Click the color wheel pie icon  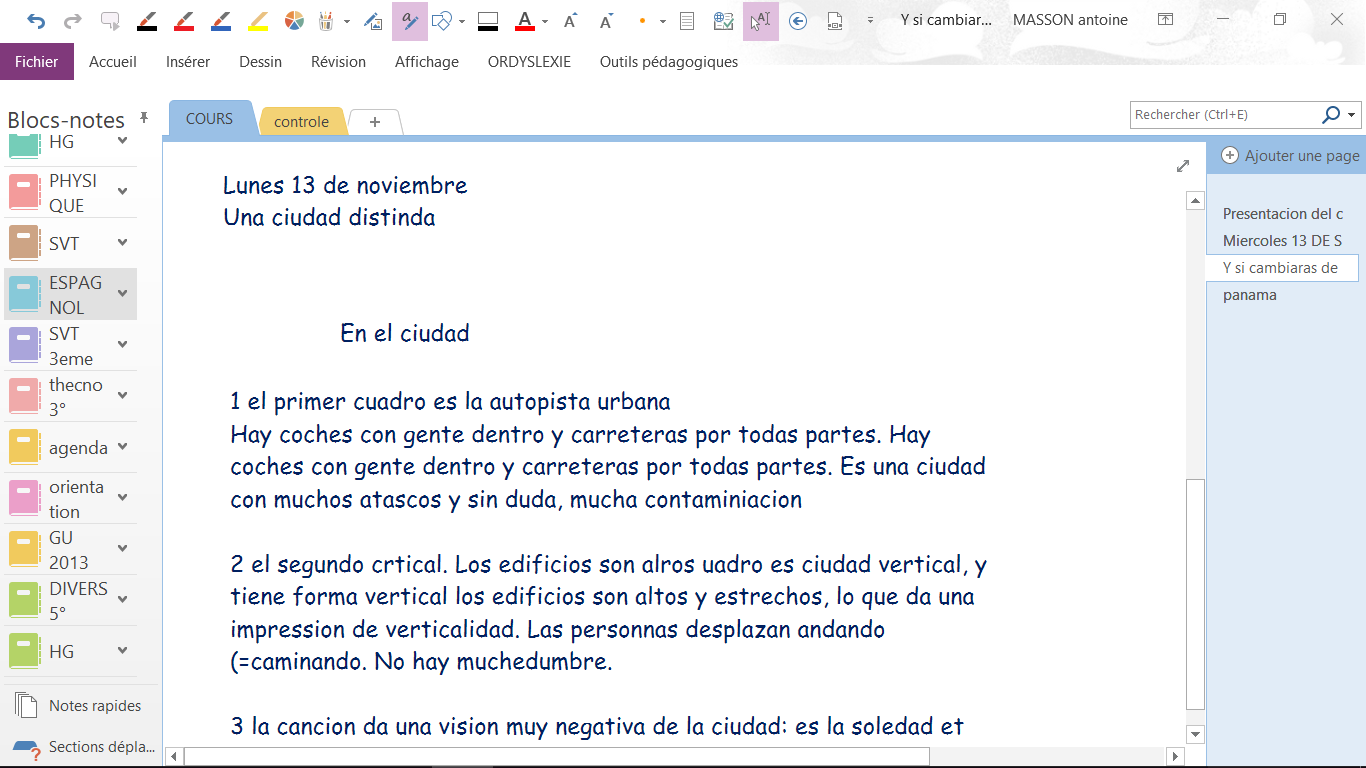[294, 21]
